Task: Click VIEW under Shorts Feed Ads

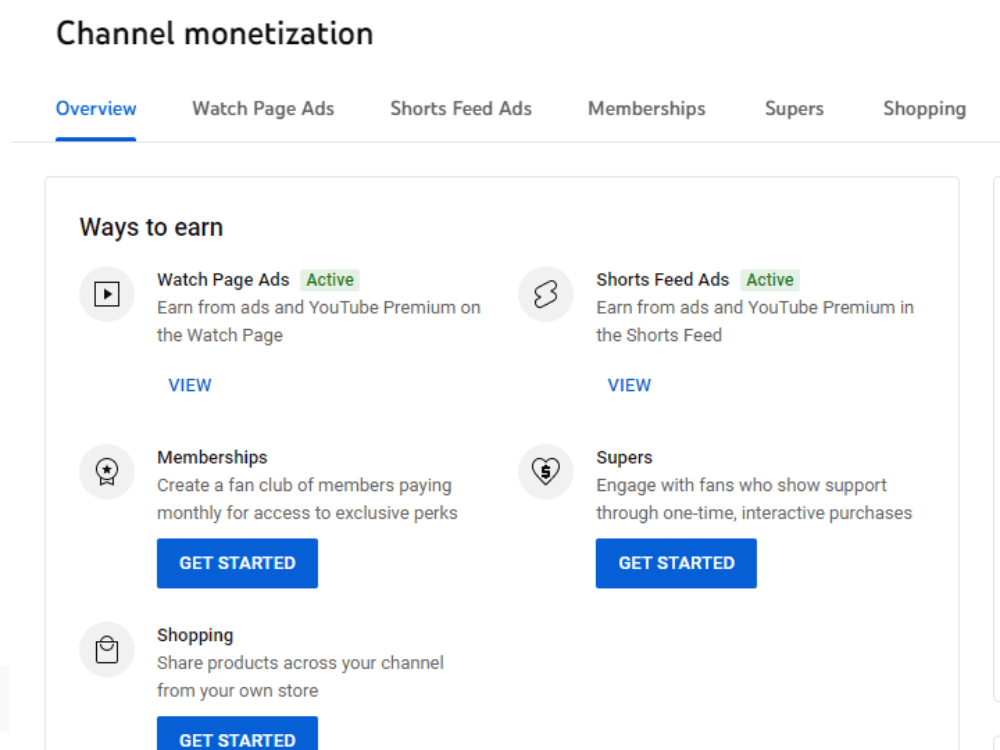Action: tap(629, 385)
